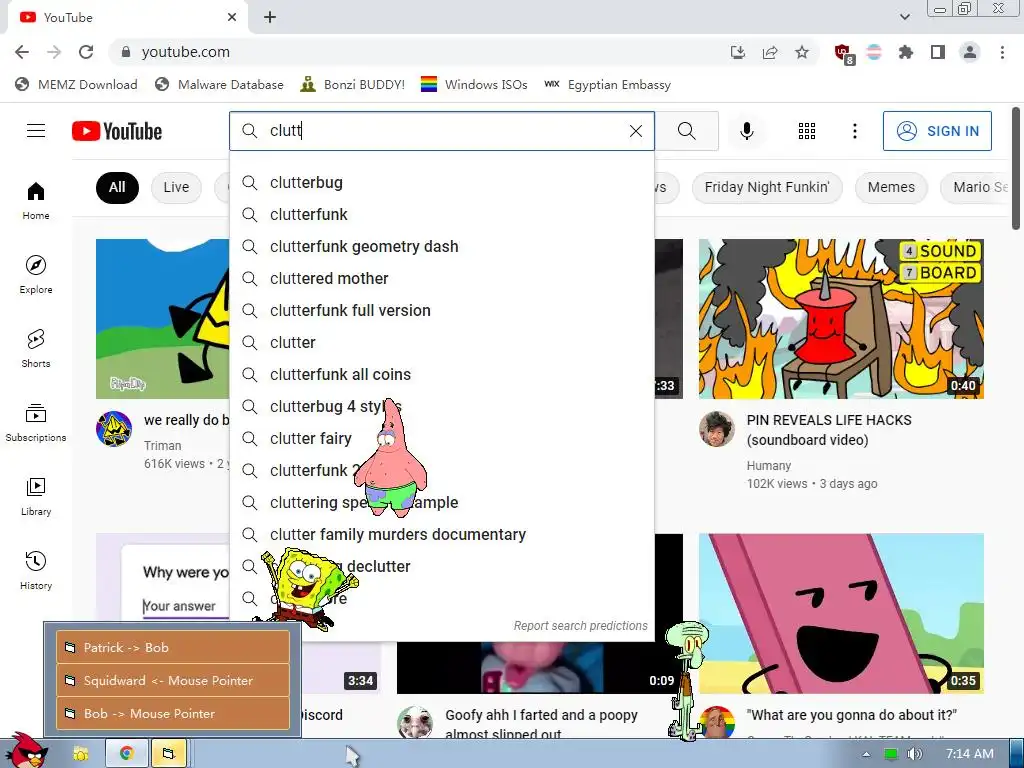The width and height of the screenshot is (1024, 768).
Task: Open the tab search dropdown arrow
Action: coord(904,17)
